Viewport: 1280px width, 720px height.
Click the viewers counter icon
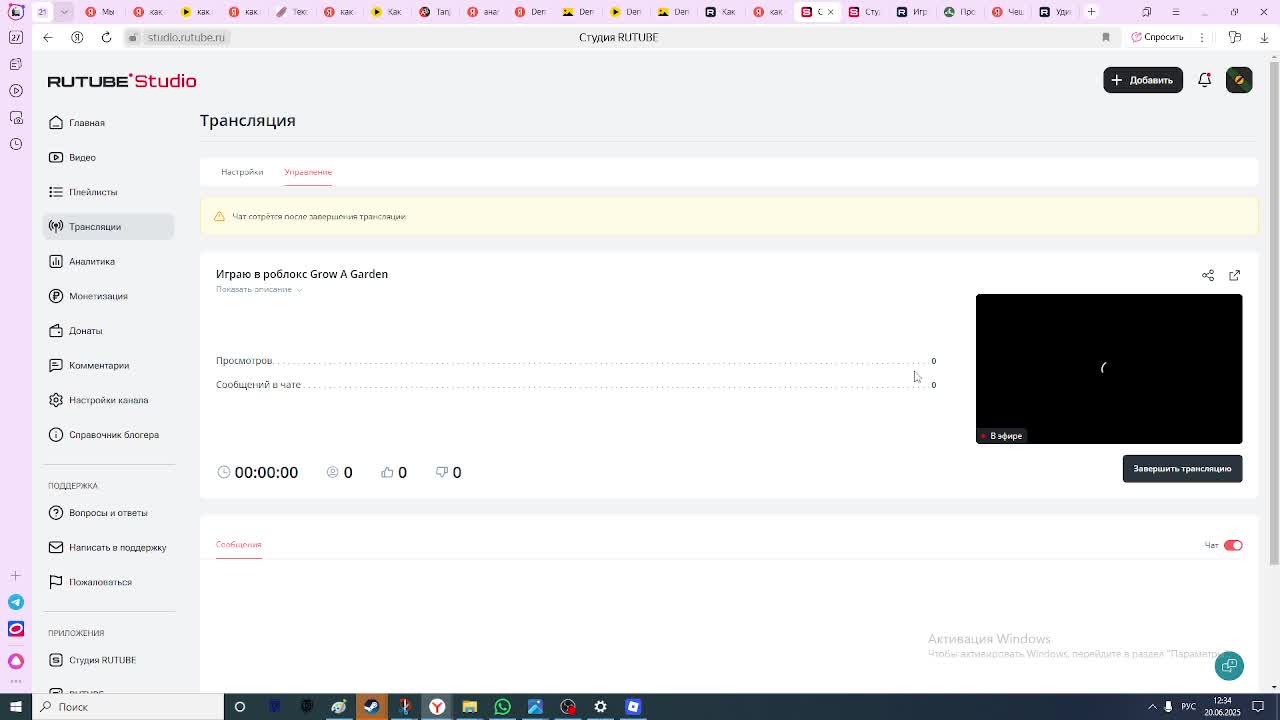click(333, 472)
